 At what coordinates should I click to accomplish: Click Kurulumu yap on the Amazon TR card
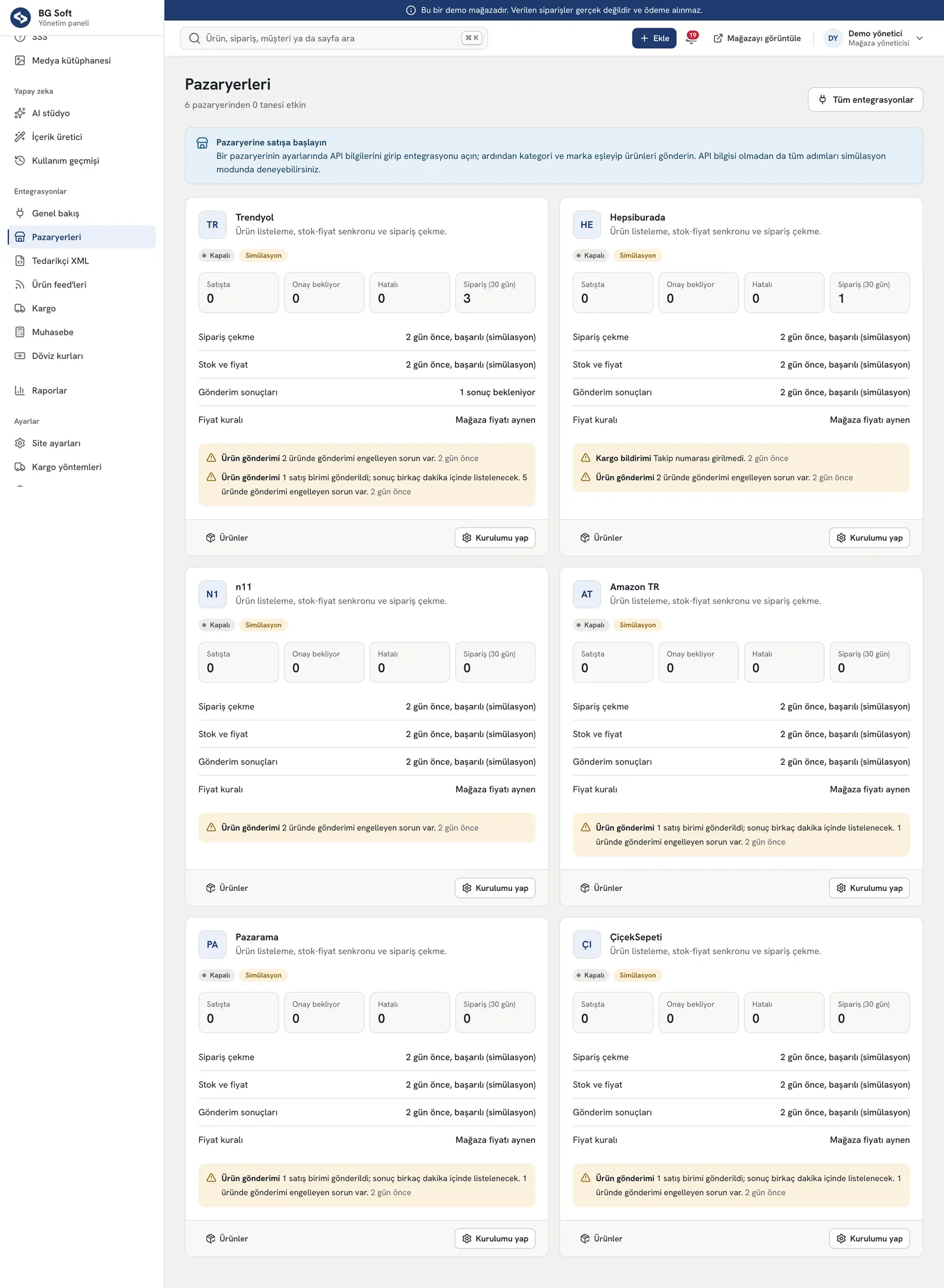pyautogui.click(x=869, y=888)
